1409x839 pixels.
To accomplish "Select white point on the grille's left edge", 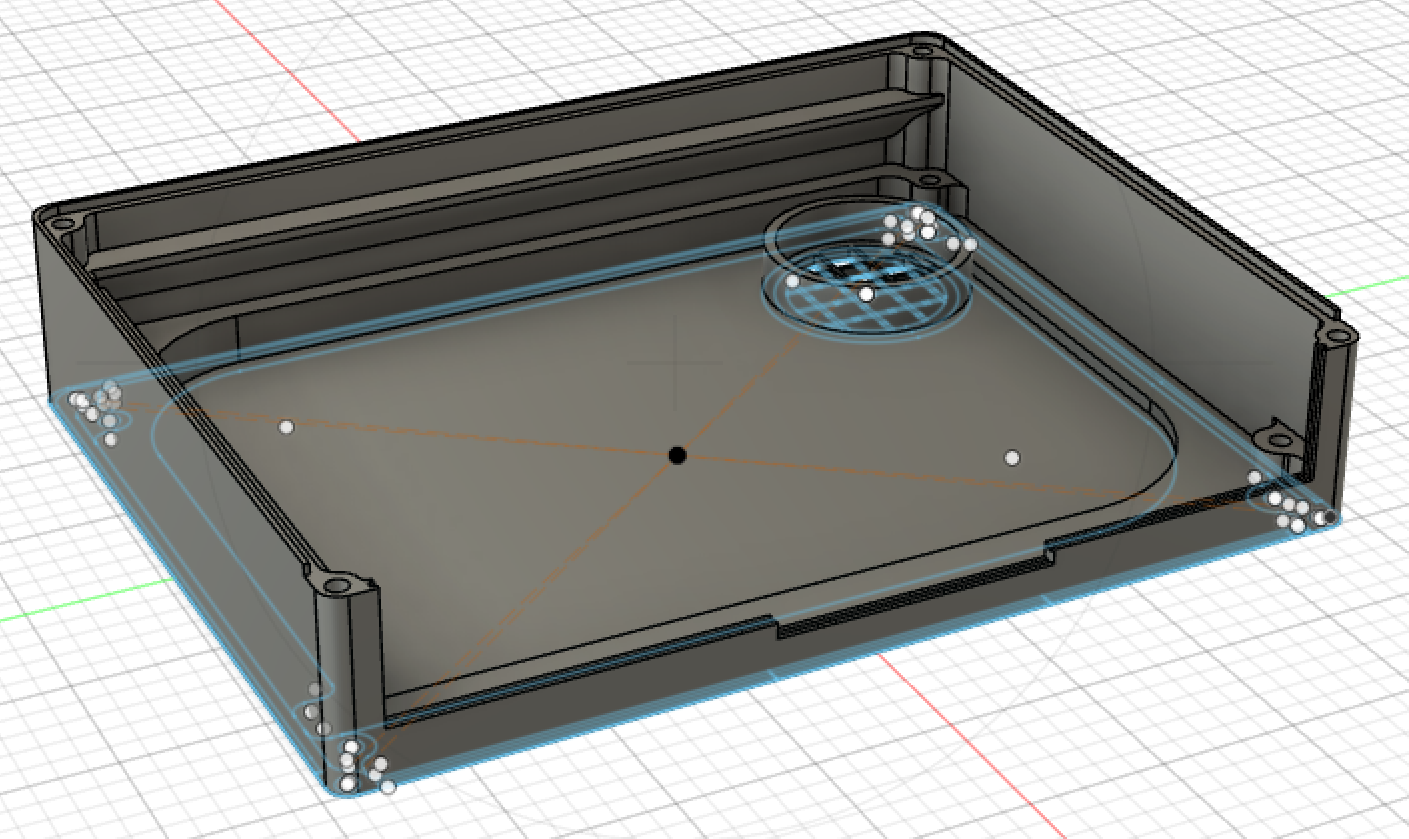I will click(x=793, y=281).
